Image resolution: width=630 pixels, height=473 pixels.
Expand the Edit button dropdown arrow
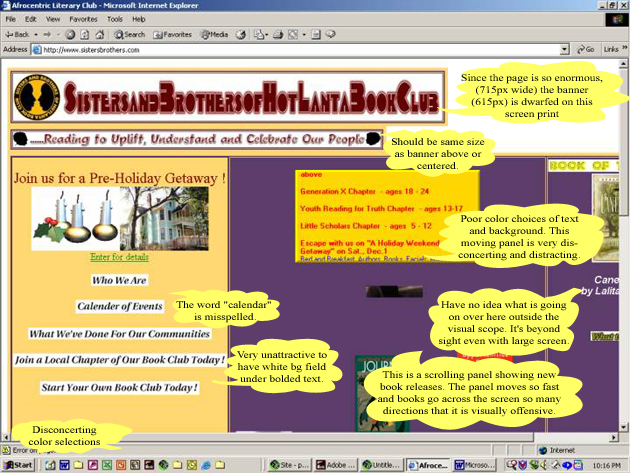click(304, 35)
